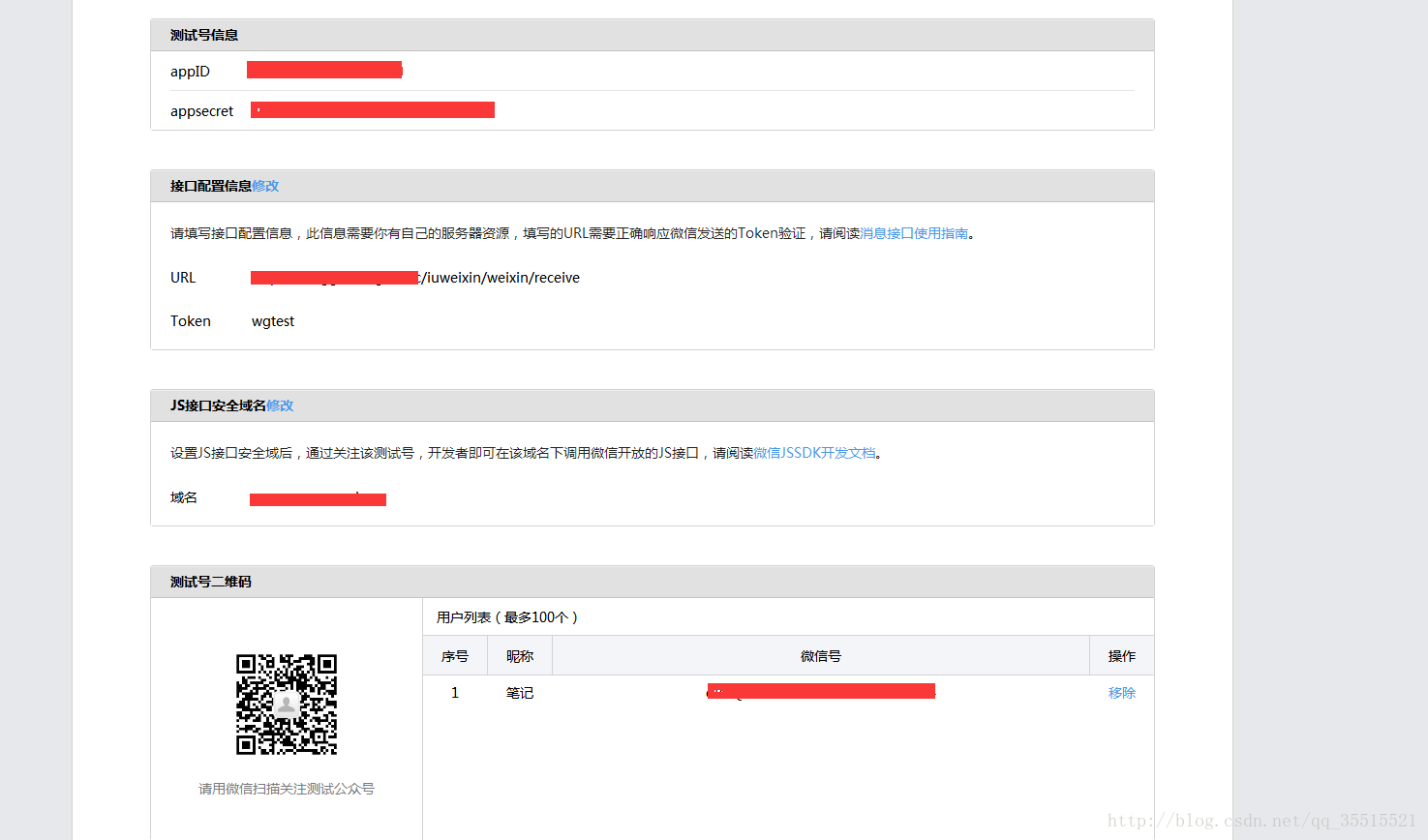Select the Token value wgtest

pos(273,321)
